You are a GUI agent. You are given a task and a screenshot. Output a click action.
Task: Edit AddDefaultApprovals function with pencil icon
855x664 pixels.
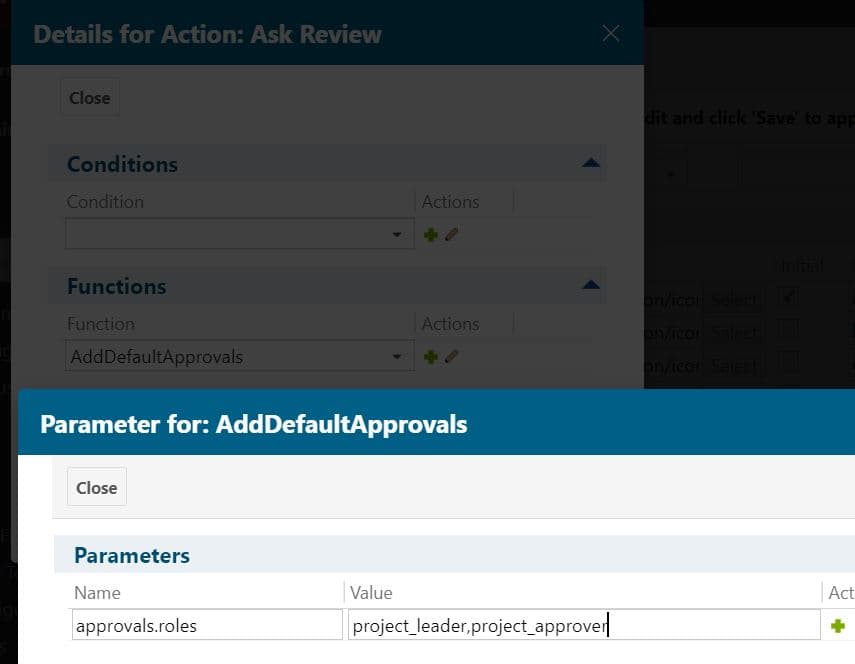point(451,357)
